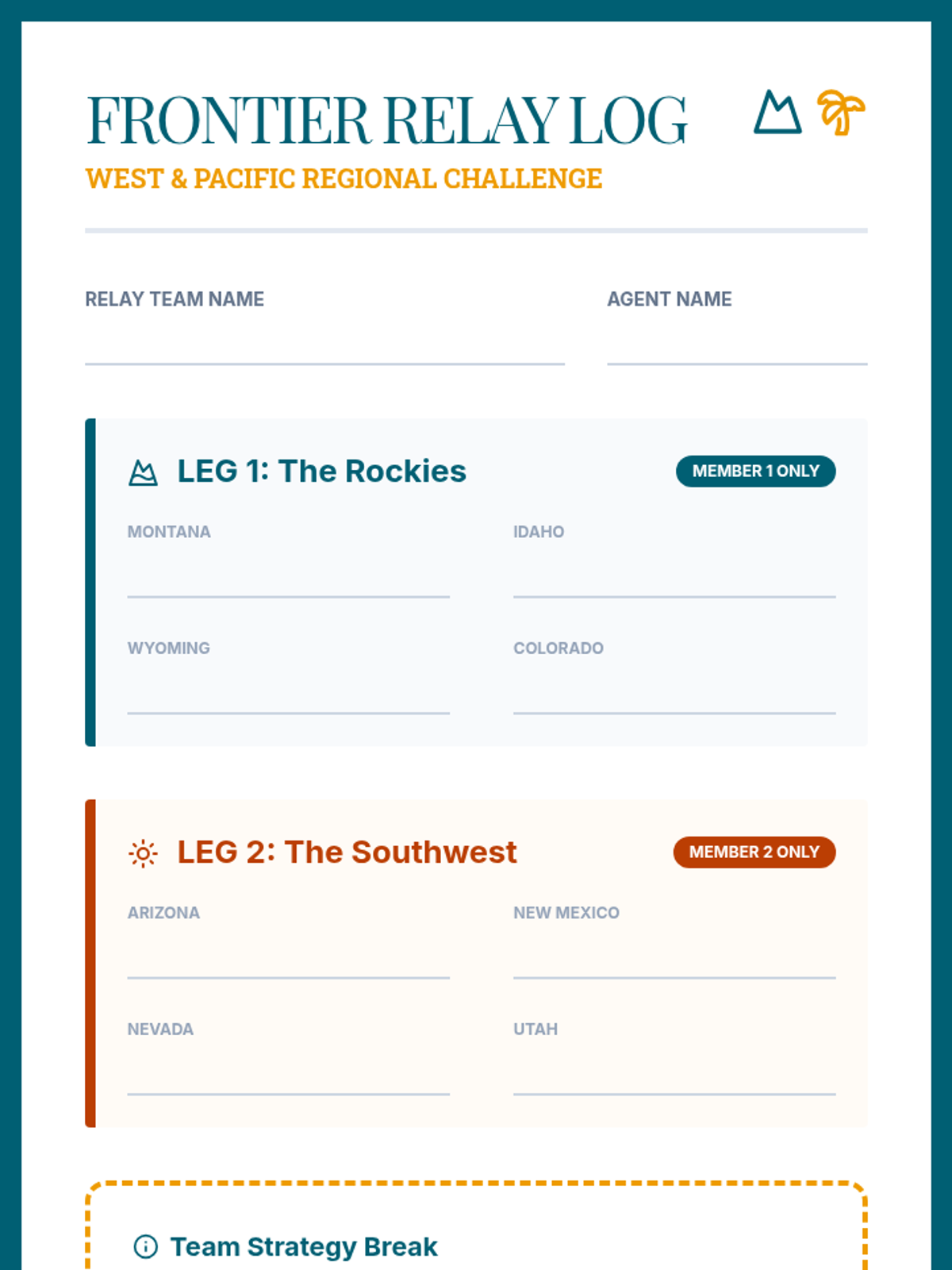
Task: Focus the Agent Name field
Action: [737, 344]
